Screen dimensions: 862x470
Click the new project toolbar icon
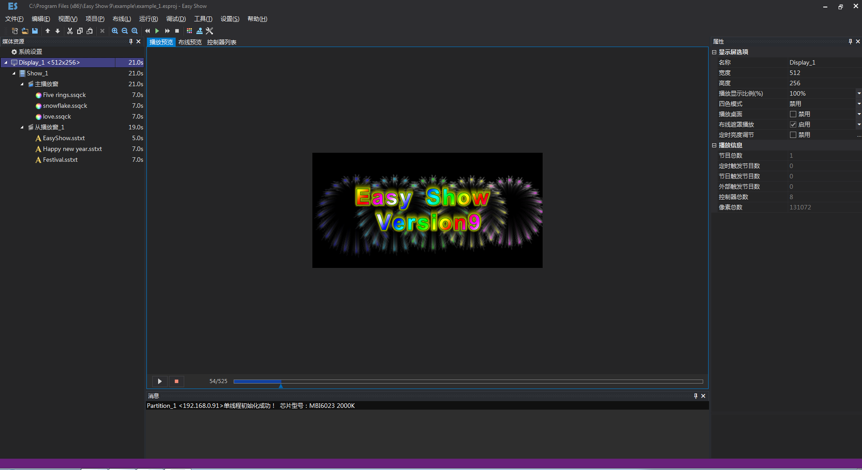(x=15, y=31)
